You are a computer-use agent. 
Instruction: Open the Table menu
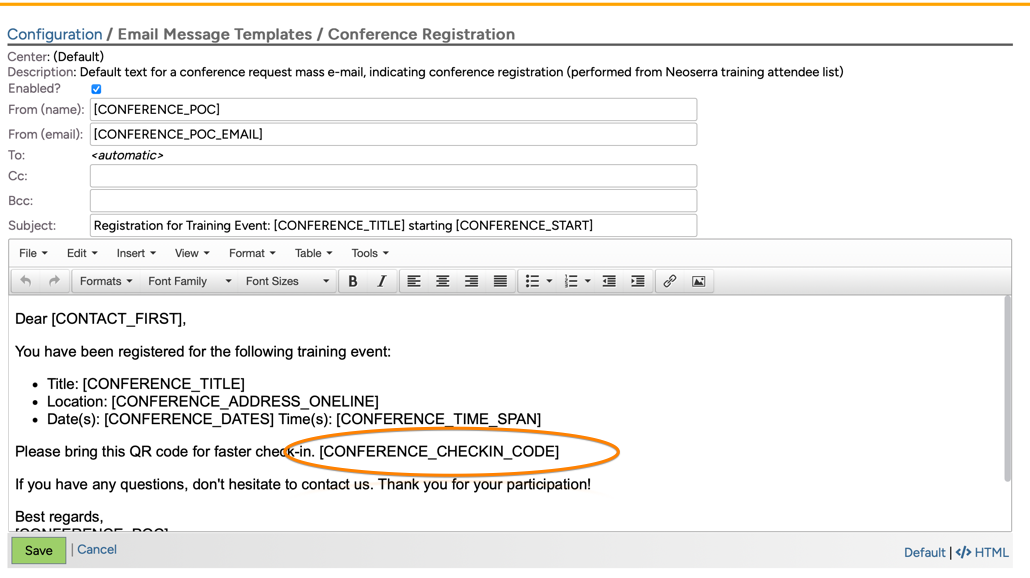313,254
